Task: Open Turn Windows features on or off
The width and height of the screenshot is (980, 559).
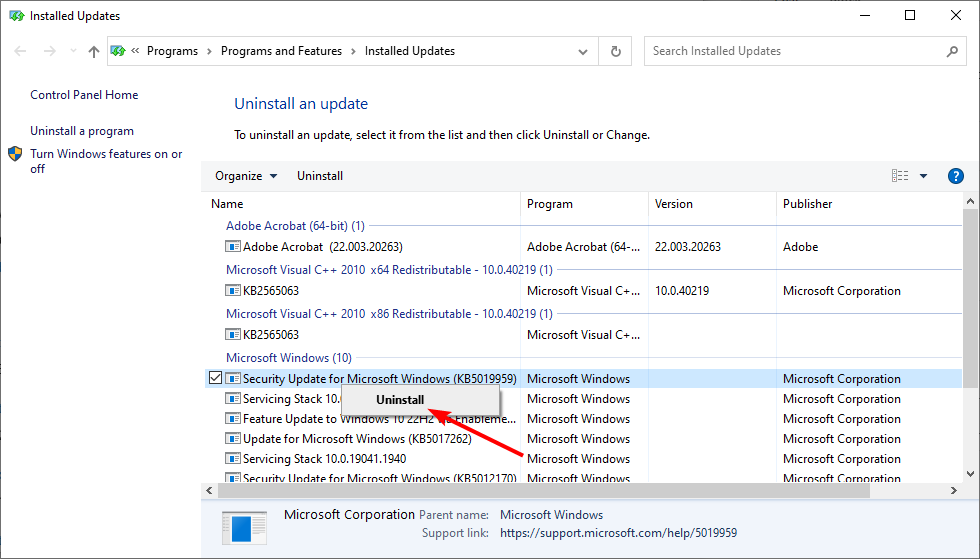Action: (x=106, y=161)
